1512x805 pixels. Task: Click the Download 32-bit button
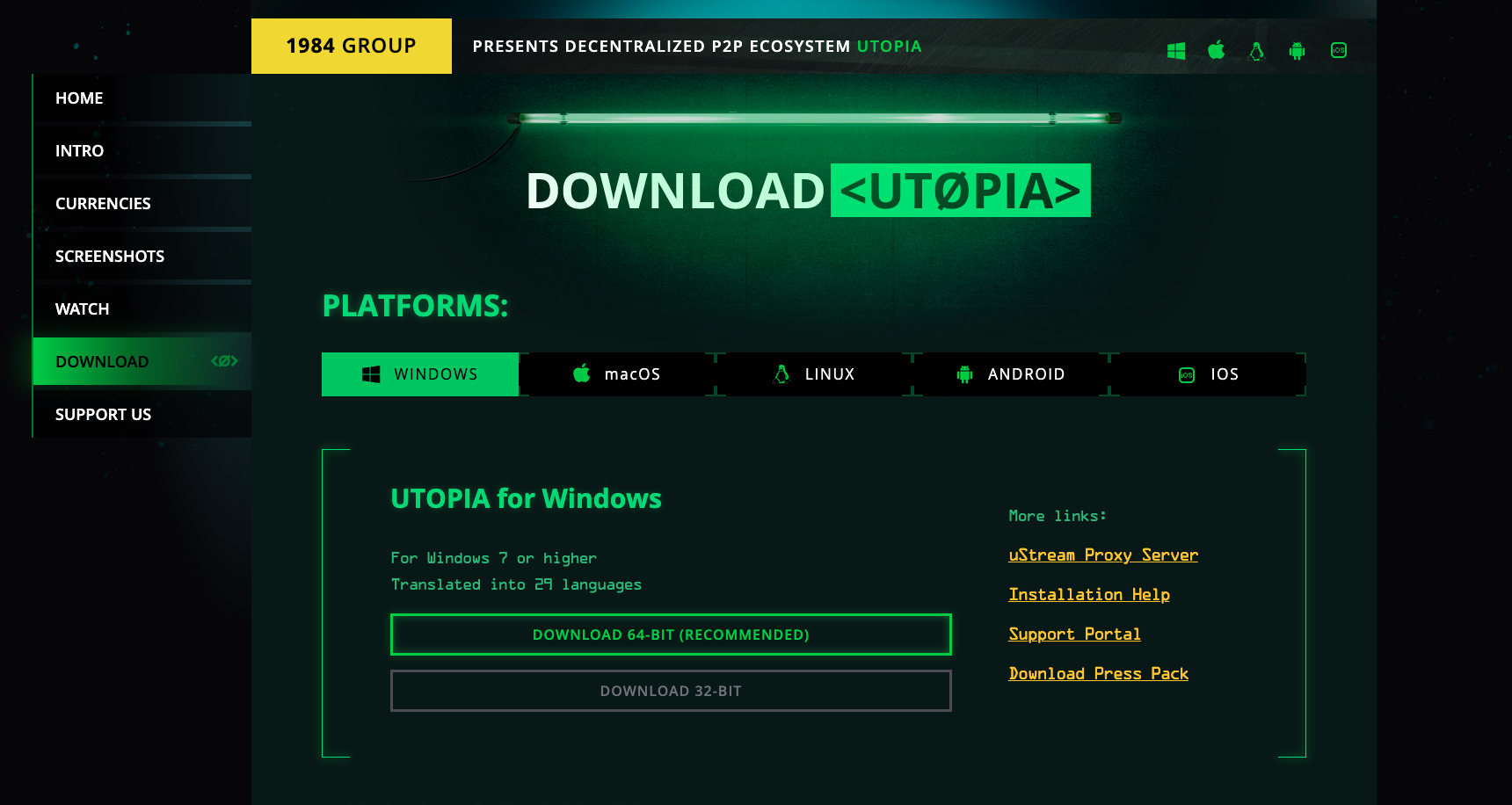[671, 691]
